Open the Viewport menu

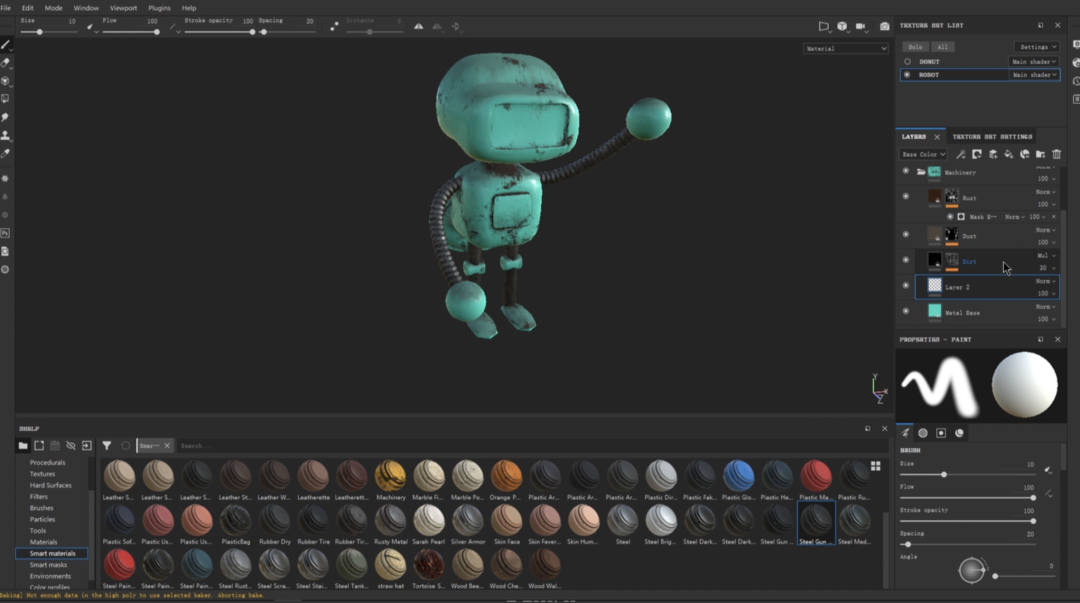pos(123,8)
